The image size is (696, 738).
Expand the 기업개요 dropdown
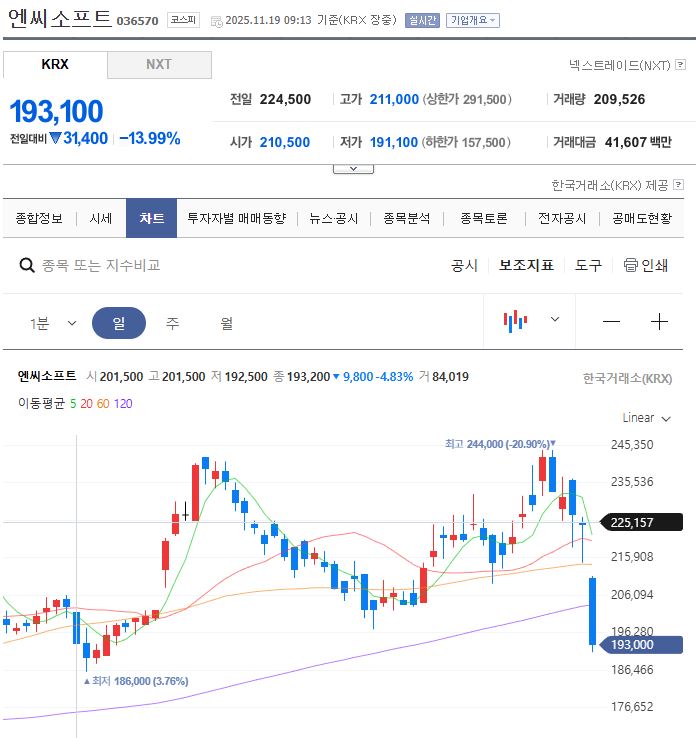click(472, 20)
